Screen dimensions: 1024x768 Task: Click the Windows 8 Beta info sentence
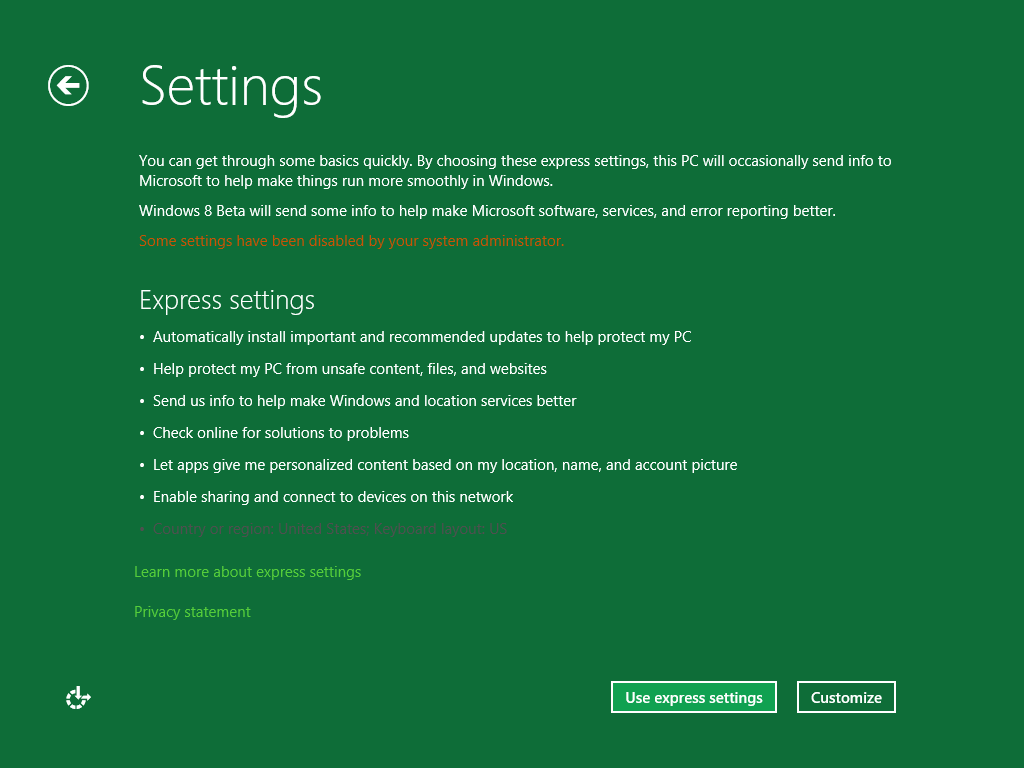click(487, 211)
